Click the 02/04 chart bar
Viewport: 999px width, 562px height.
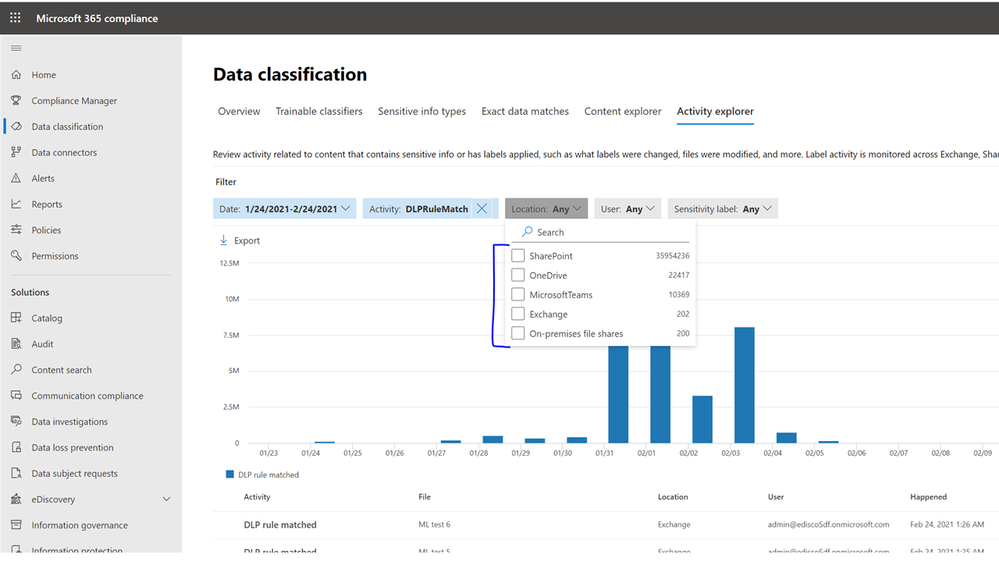786,438
